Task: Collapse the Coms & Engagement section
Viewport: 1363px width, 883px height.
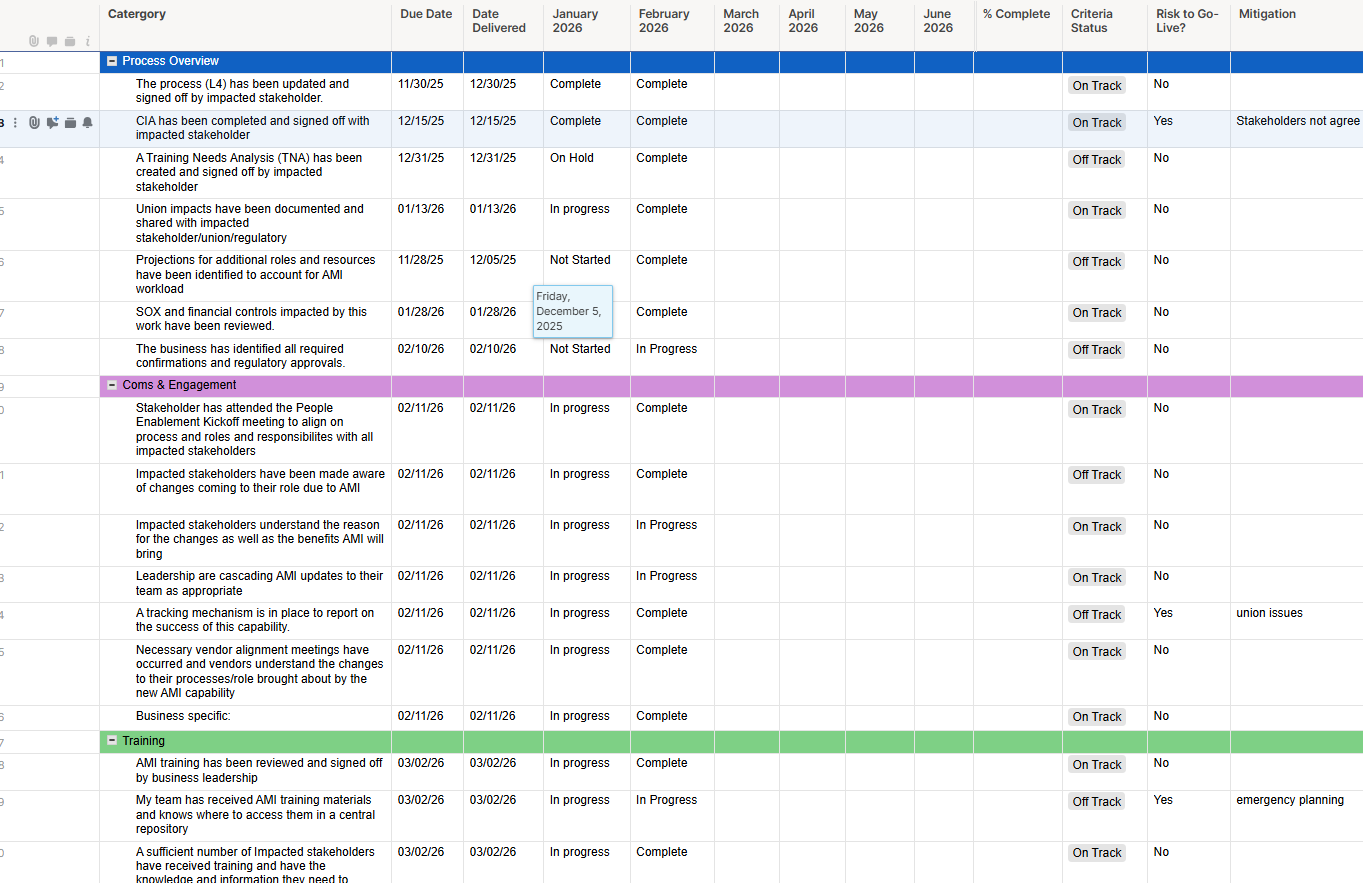Action: pos(112,385)
